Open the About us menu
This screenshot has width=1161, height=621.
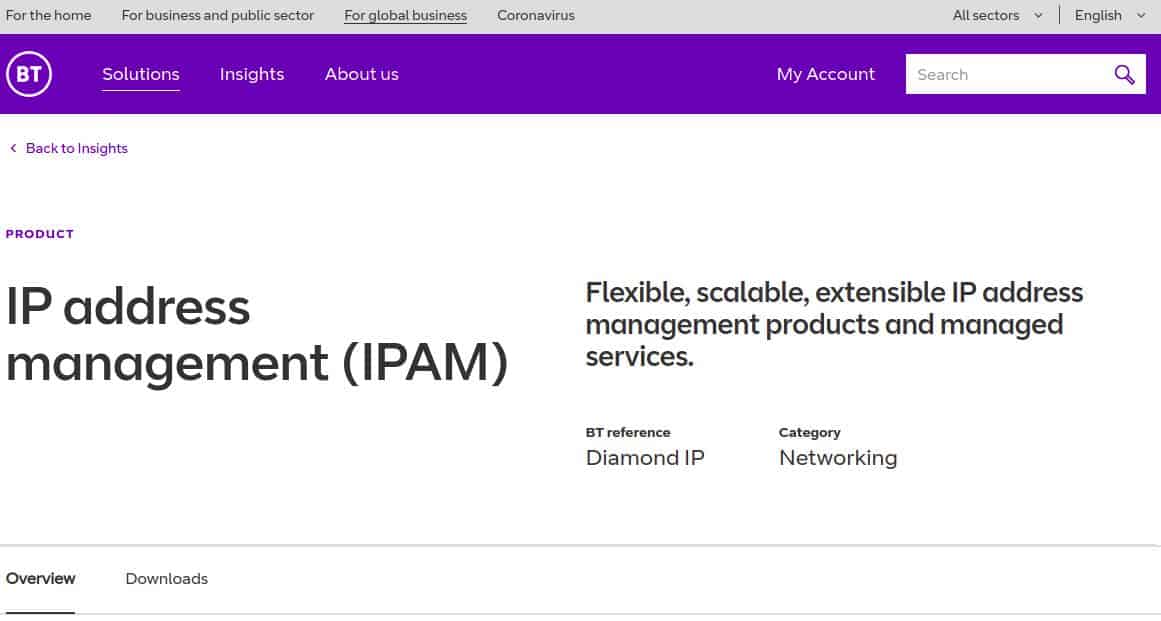click(361, 74)
